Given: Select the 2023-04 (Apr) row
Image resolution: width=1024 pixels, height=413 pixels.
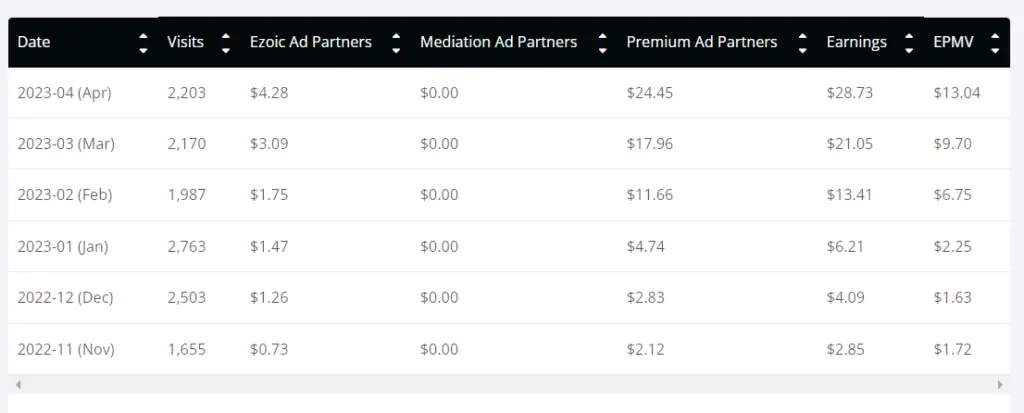Looking at the screenshot, I should click(x=509, y=93).
